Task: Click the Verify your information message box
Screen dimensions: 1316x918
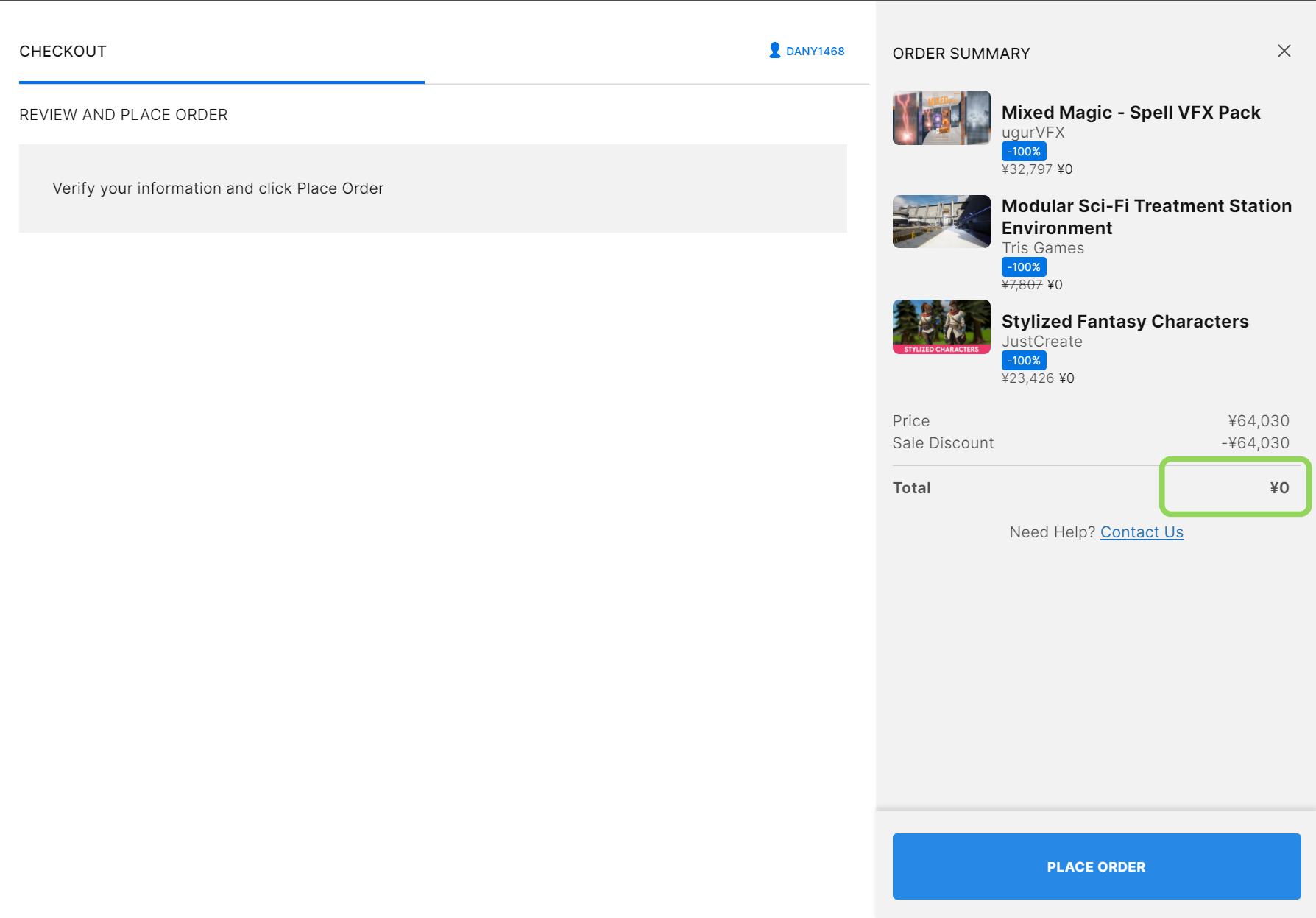Action: (x=432, y=188)
